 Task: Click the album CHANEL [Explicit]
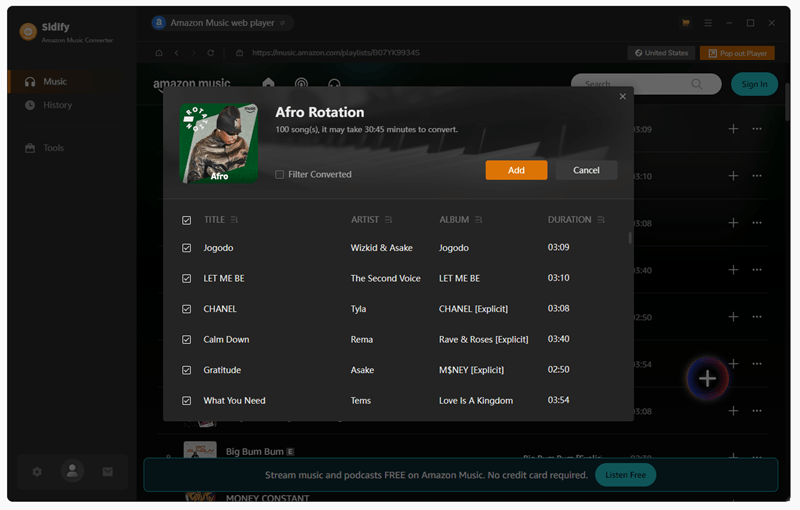pos(473,309)
